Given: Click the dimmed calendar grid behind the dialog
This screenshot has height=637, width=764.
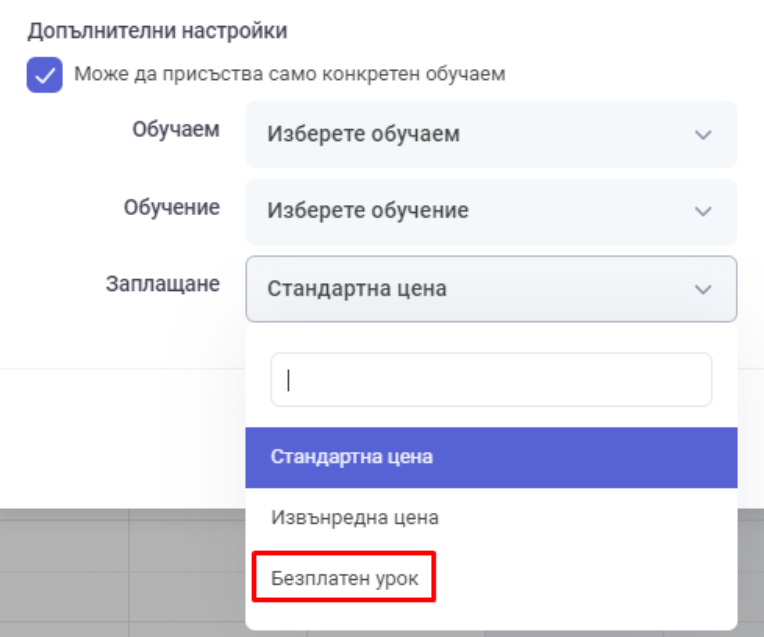Looking at the screenshot, I should (122, 573).
